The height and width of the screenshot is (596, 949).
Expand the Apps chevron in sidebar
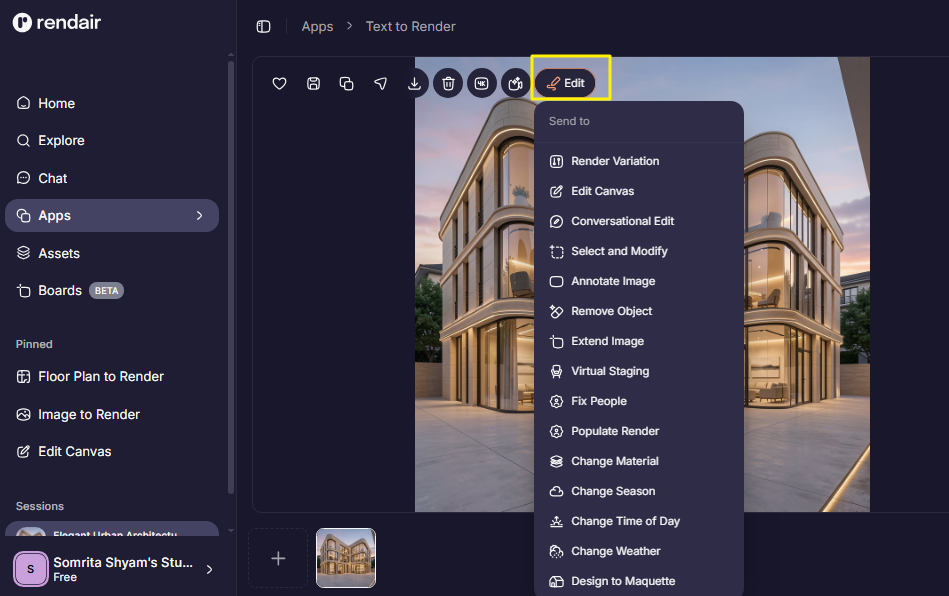pyautogui.click(x=199, y=215)
